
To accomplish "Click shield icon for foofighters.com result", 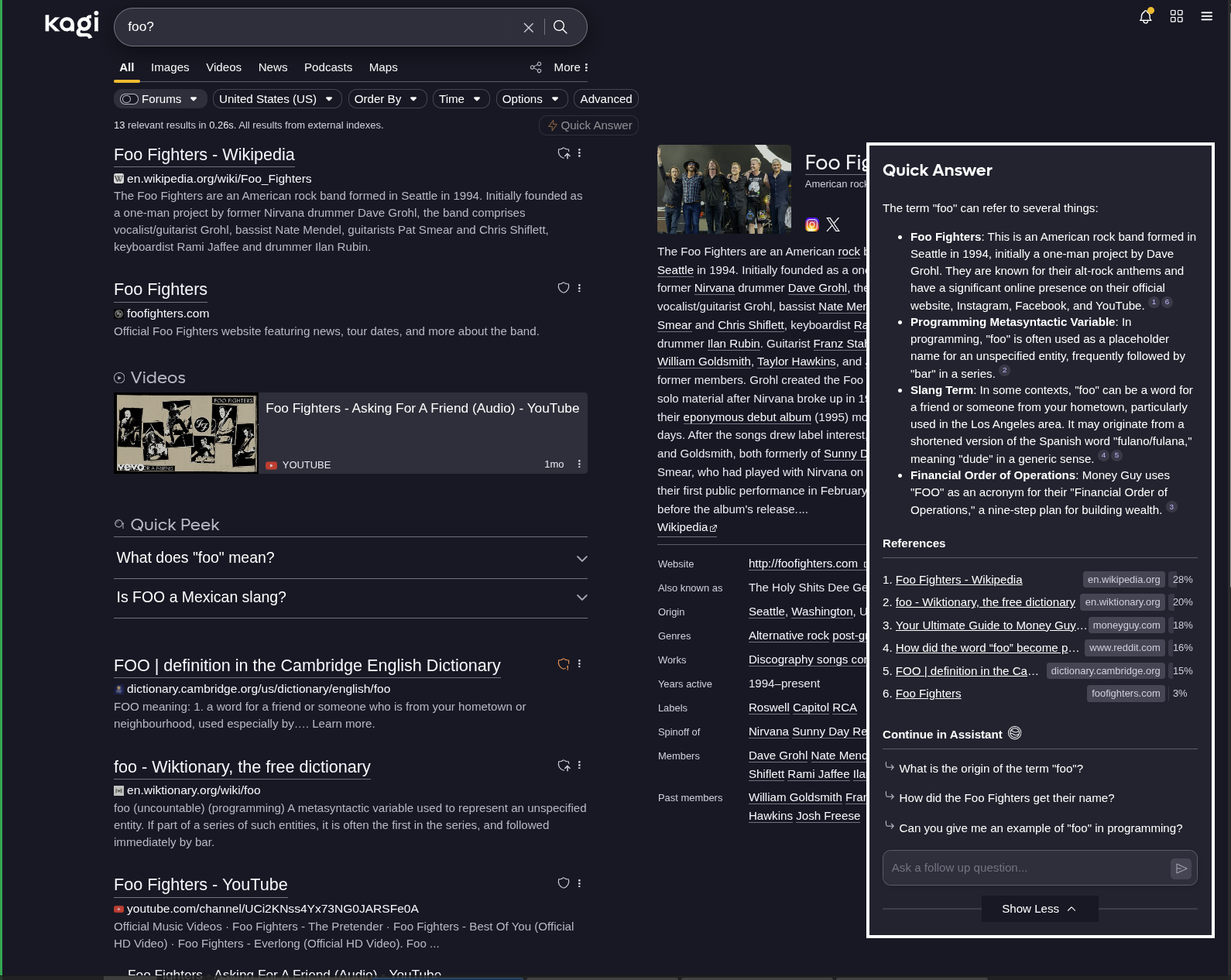I will 563,288.
